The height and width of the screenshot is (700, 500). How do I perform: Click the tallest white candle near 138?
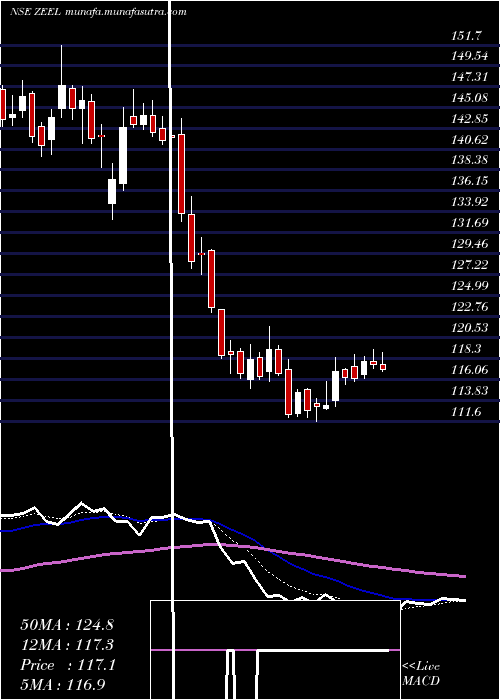123,155
